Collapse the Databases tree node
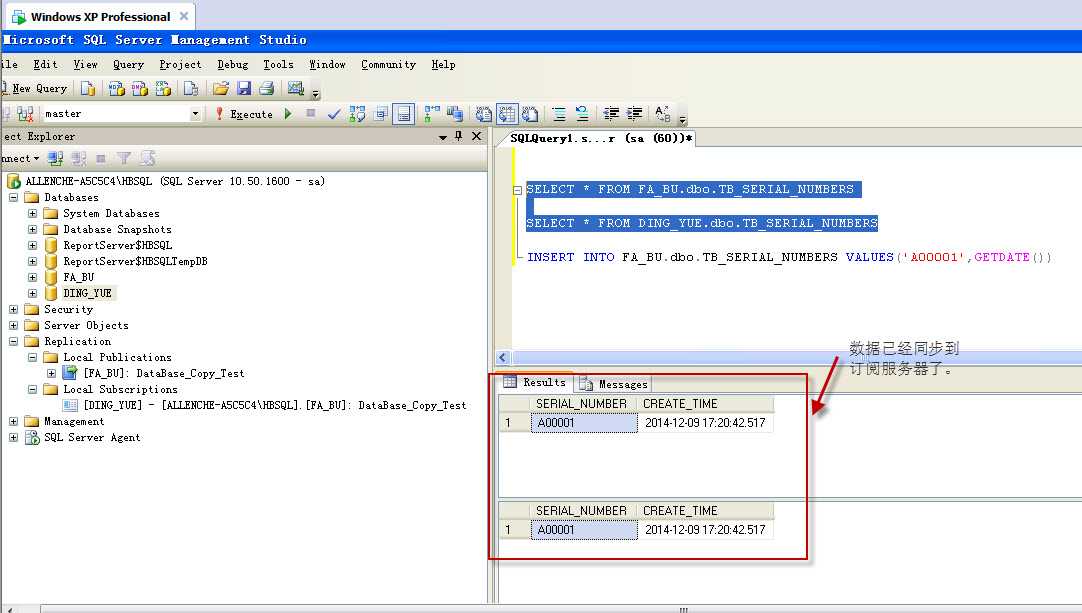The image size is (1082, 613). [x=13, y=197]
